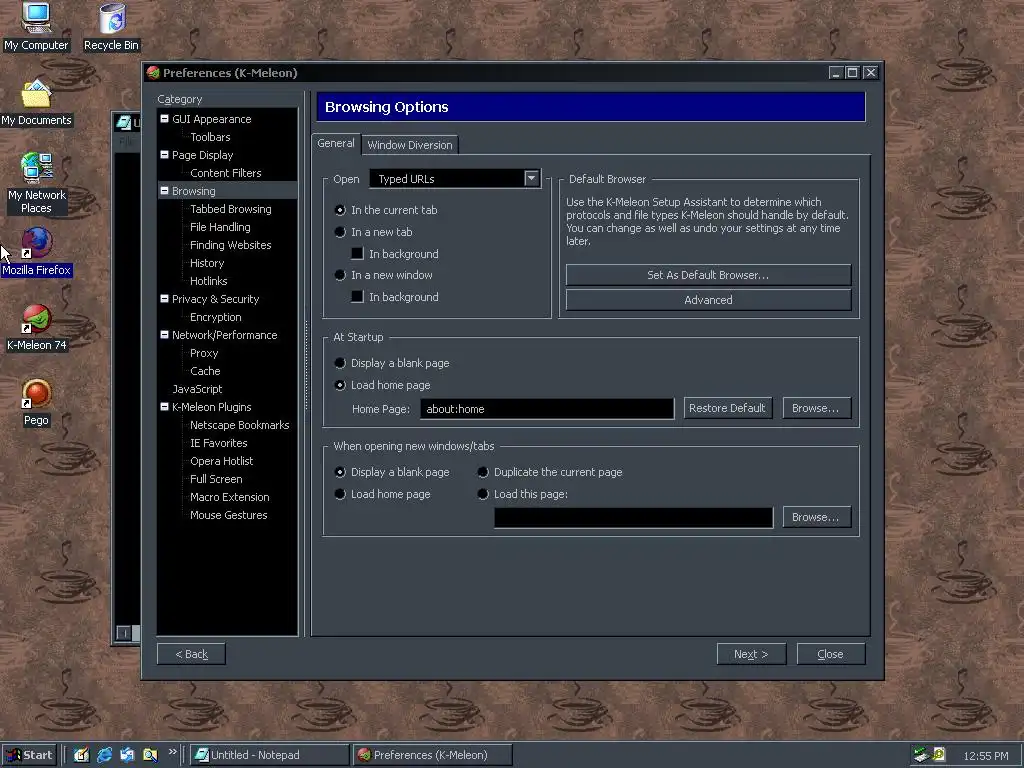Open Toolbars category

click(210, 137)
